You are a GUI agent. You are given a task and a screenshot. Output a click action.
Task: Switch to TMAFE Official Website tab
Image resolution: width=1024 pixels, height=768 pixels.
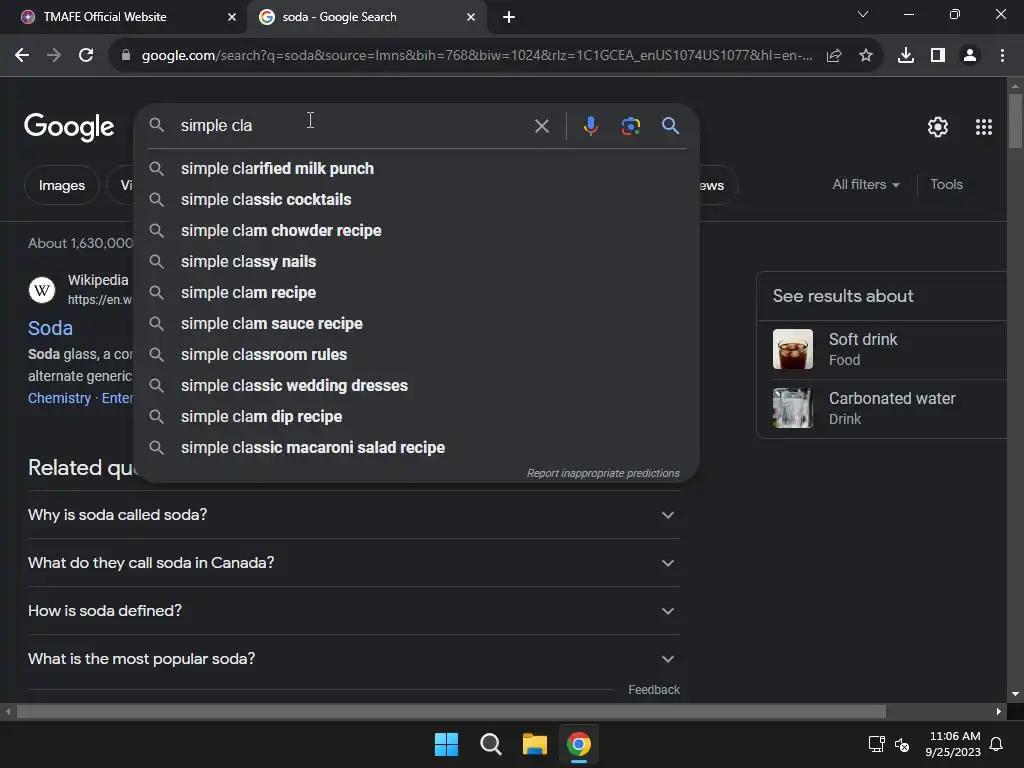pyautogui.click(x=122, y=17)
